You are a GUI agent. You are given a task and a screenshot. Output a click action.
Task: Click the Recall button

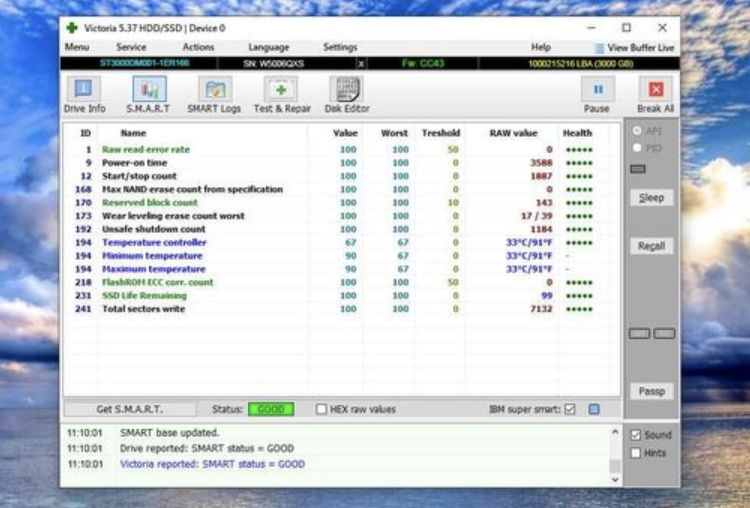pyautogui.click(x=651, y=246)
